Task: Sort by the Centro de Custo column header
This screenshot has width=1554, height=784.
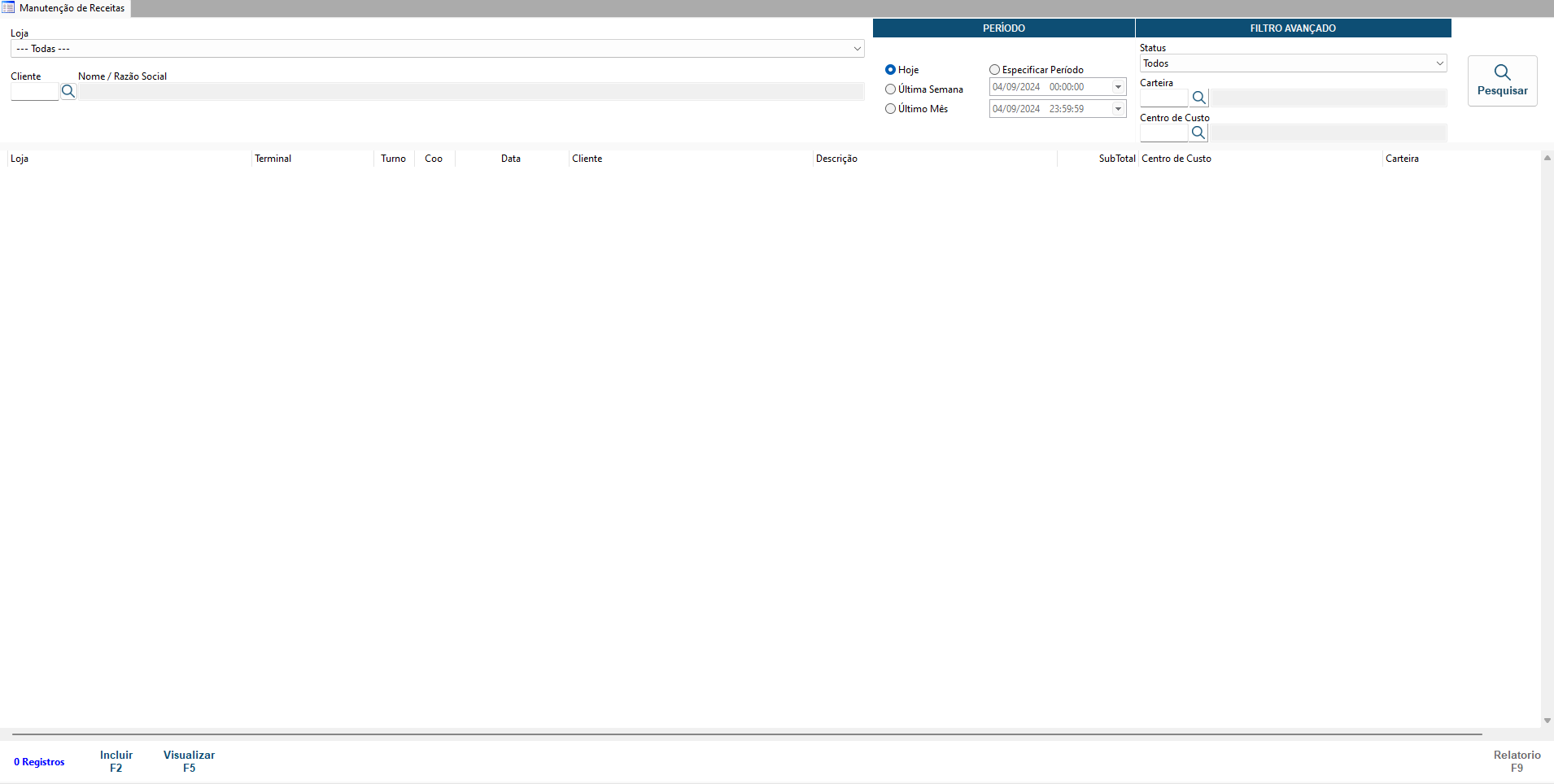Action: 1260,159
